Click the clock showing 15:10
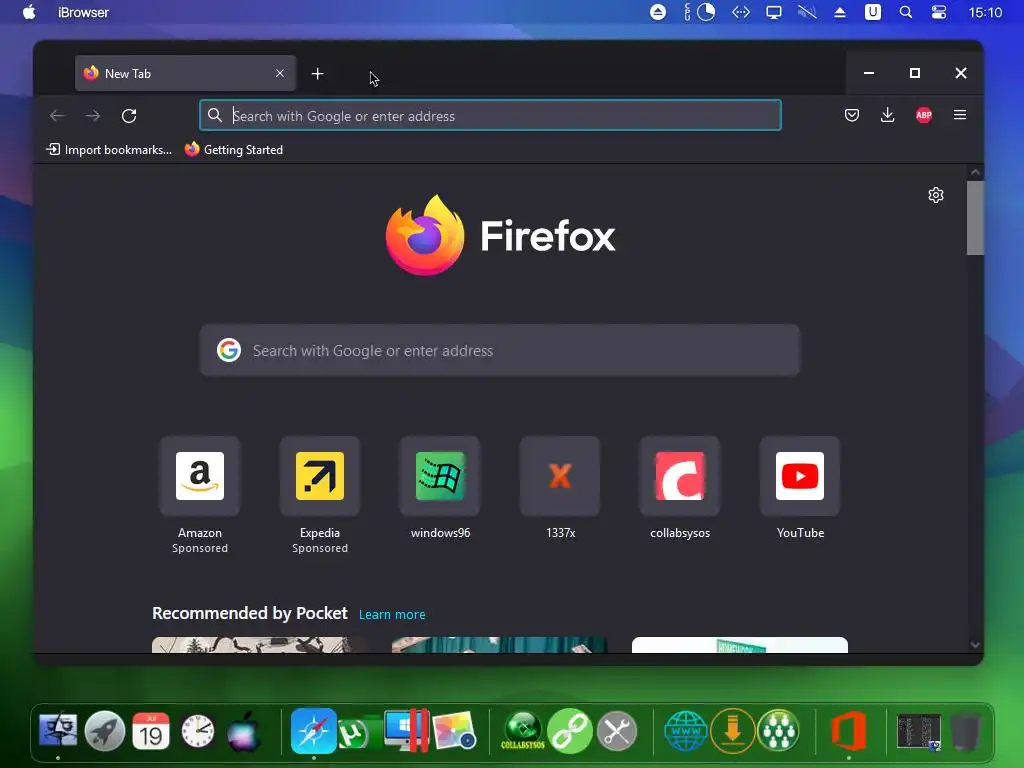 coord(985,12)
